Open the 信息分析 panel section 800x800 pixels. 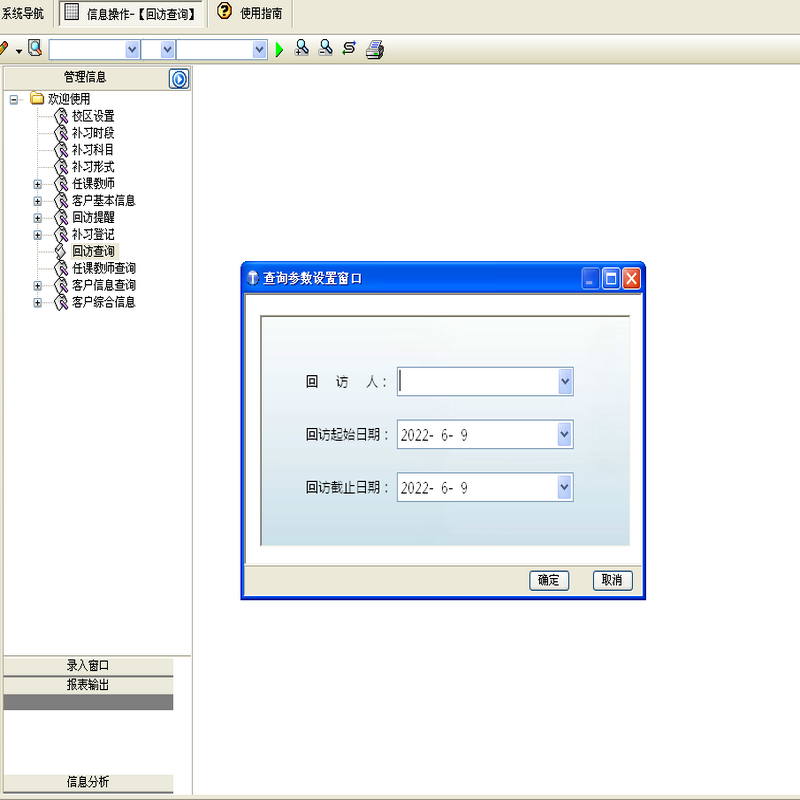point(88,782)
